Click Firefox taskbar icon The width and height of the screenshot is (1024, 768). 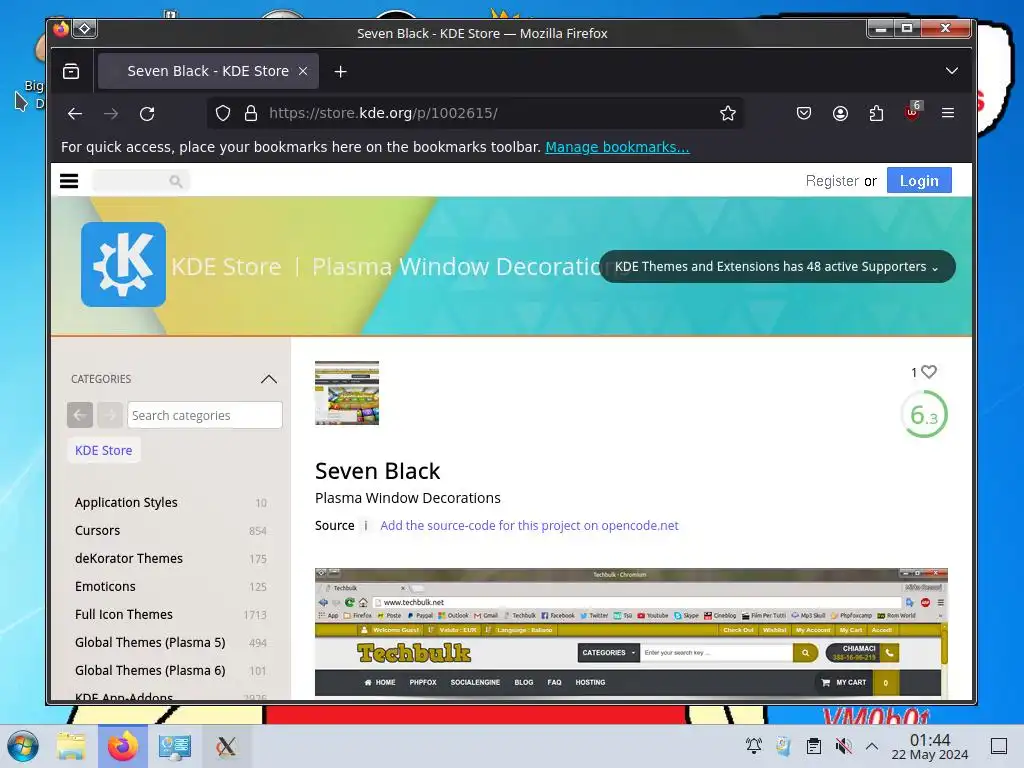[x=123, y=746]
